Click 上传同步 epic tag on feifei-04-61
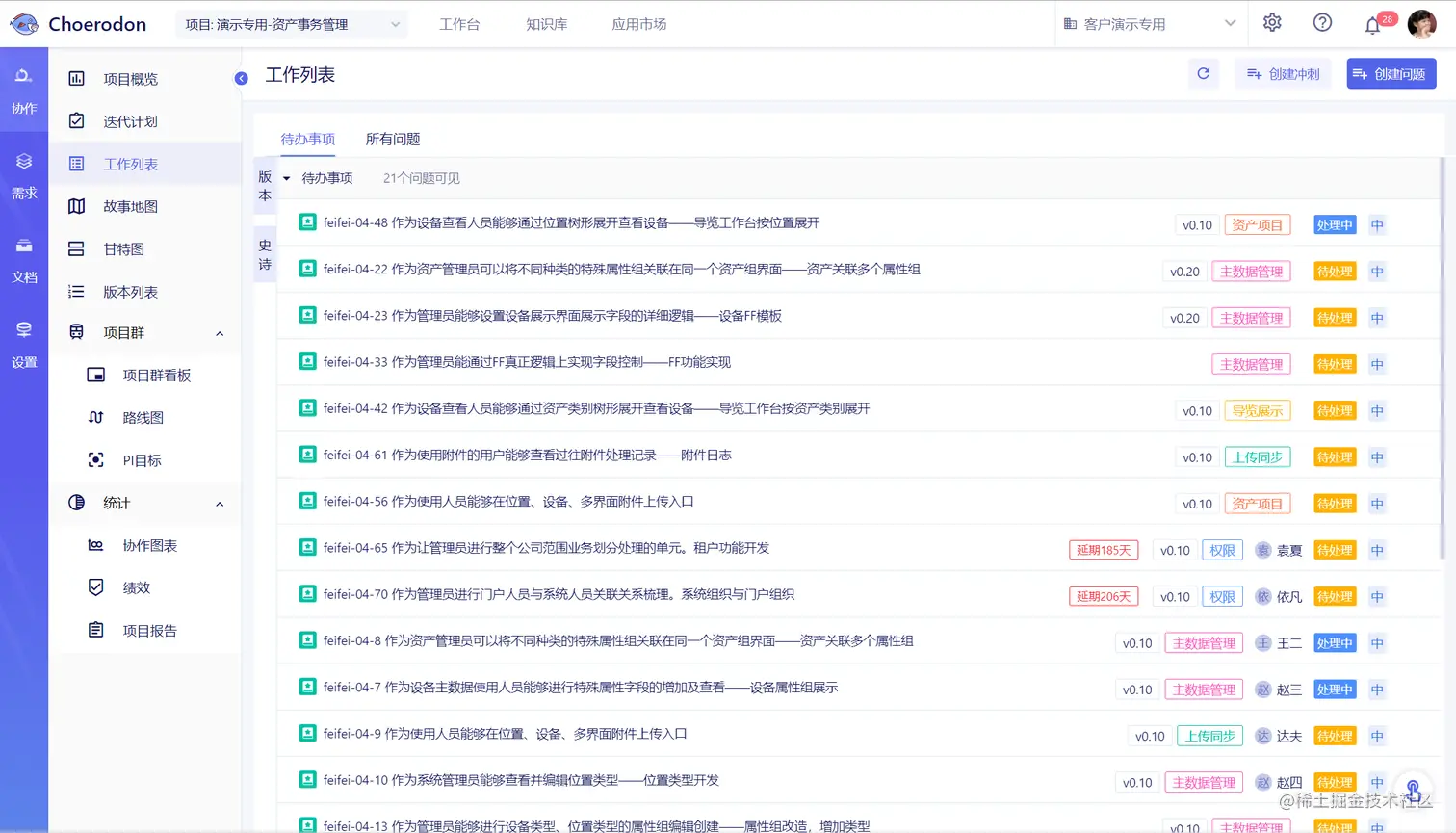Image resolution: width=1456 pixels, height=833 pixels. coord(1258,457)
